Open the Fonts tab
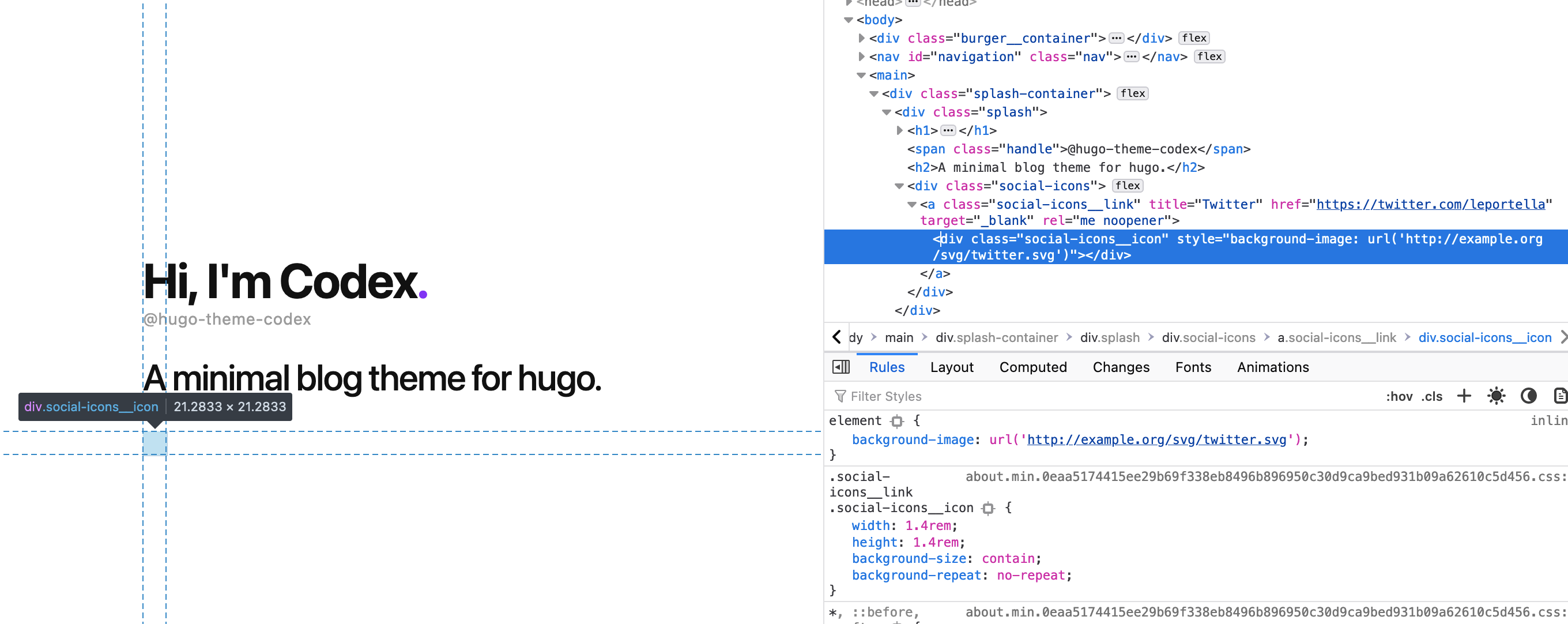1568x624 pixels. [1193, 366]
